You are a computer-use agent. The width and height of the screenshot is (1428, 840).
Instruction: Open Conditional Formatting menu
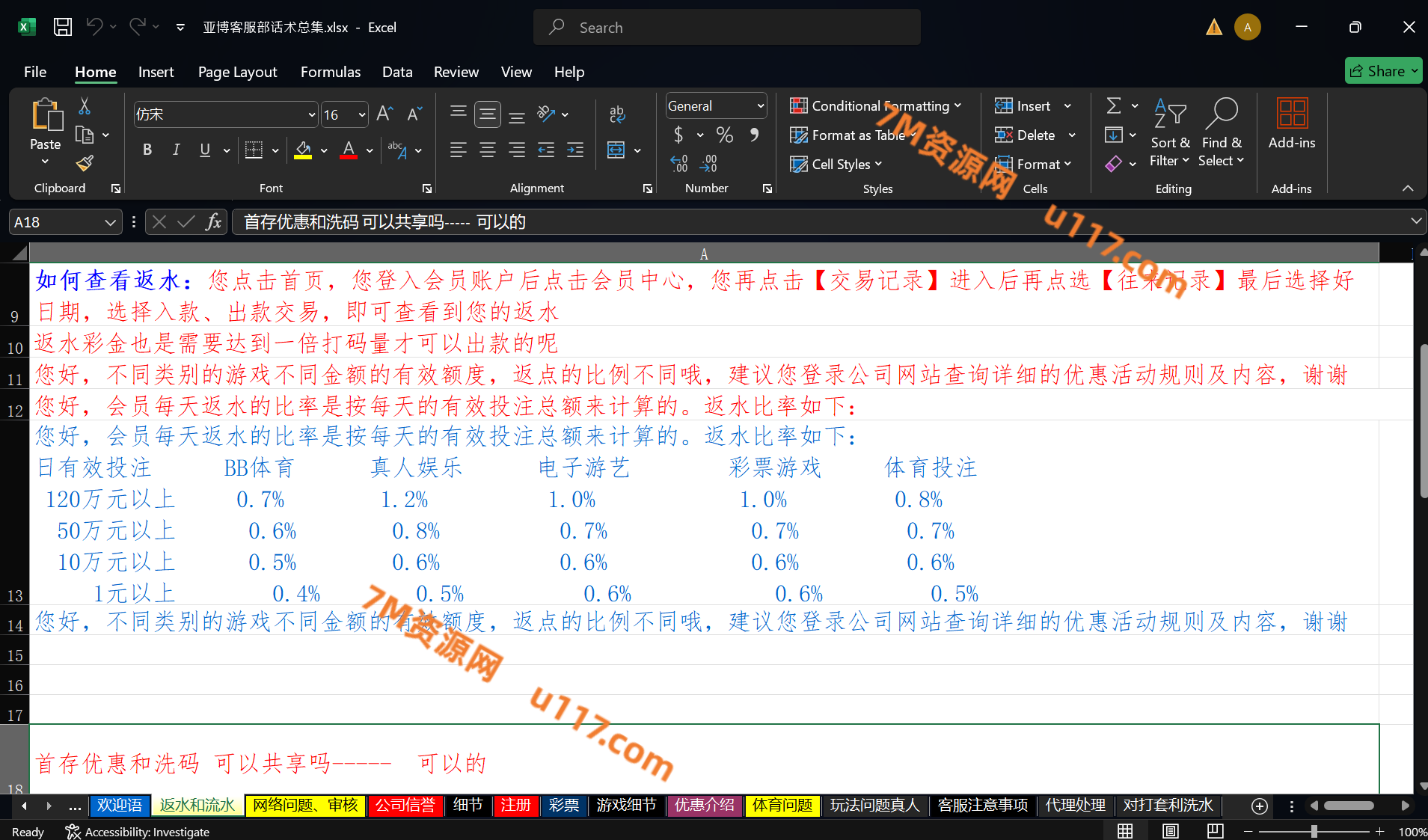tap(876, 106)
